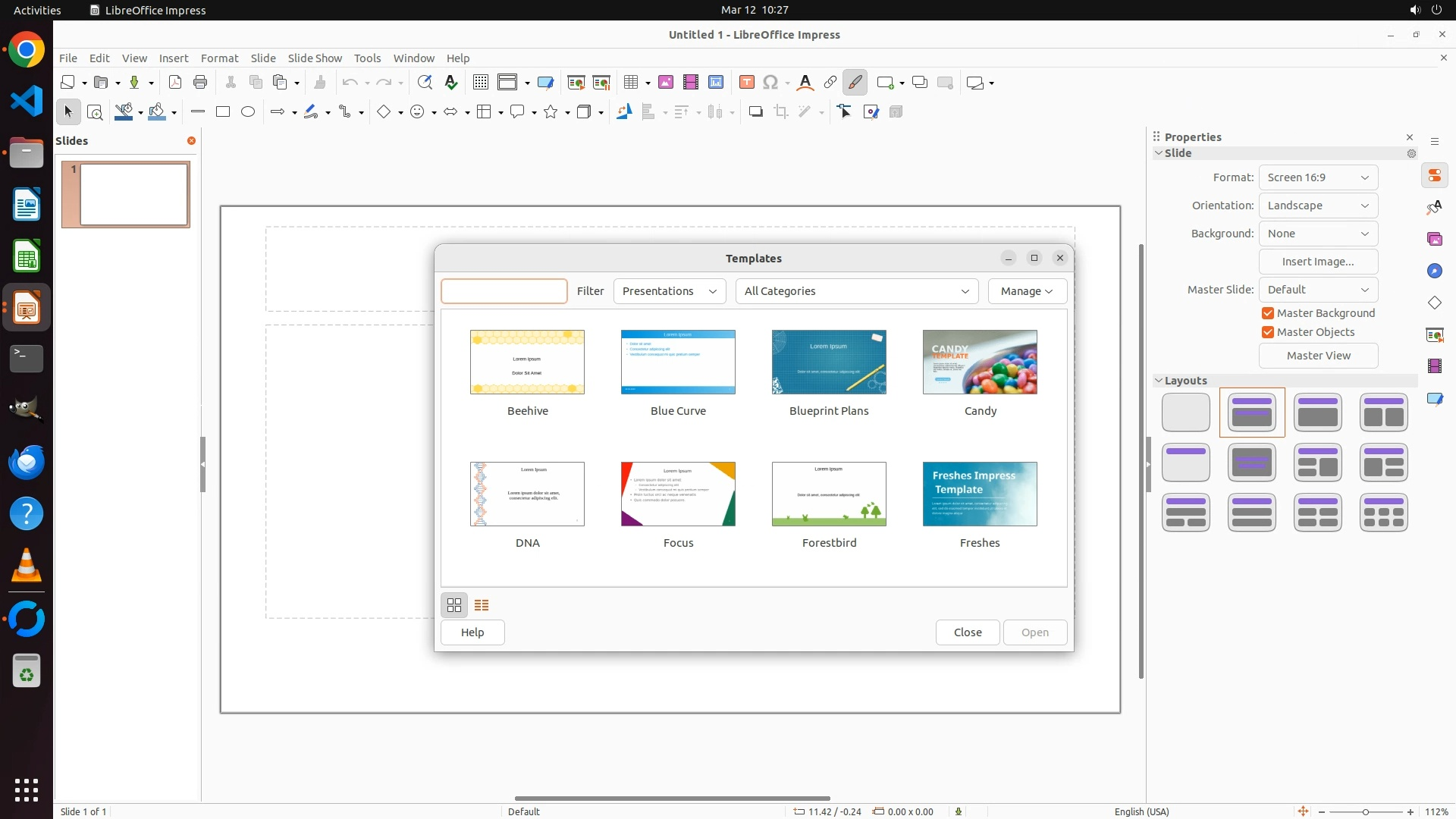The width and height of the screenshot is (1456, 819).
Task: Open the sidebar Gallery panel
Action: click(x=1434, y=240)
